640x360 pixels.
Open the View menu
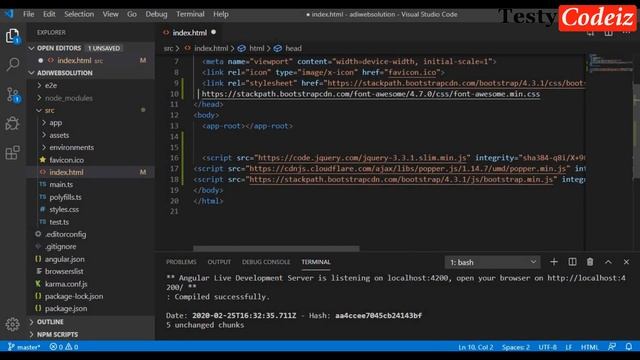click(110, 14)
